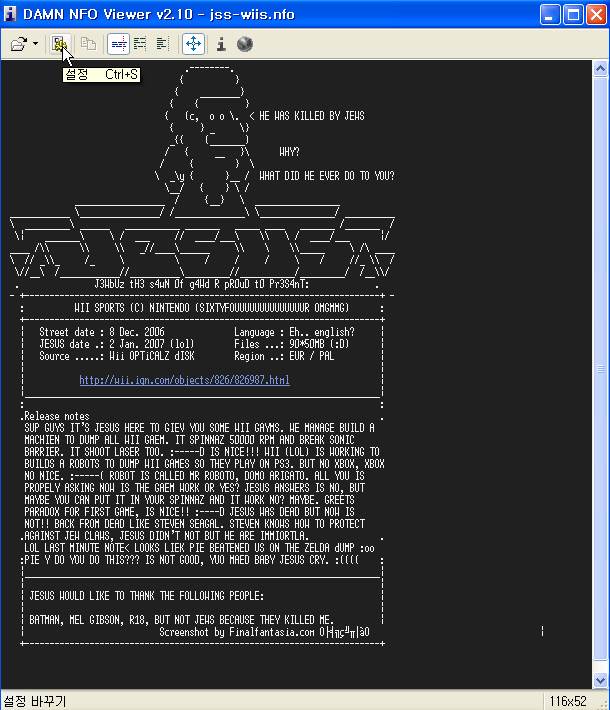
Task: Click the 'WII SPORTS (C) NINTENDO' title line
Action: [212, 308]
